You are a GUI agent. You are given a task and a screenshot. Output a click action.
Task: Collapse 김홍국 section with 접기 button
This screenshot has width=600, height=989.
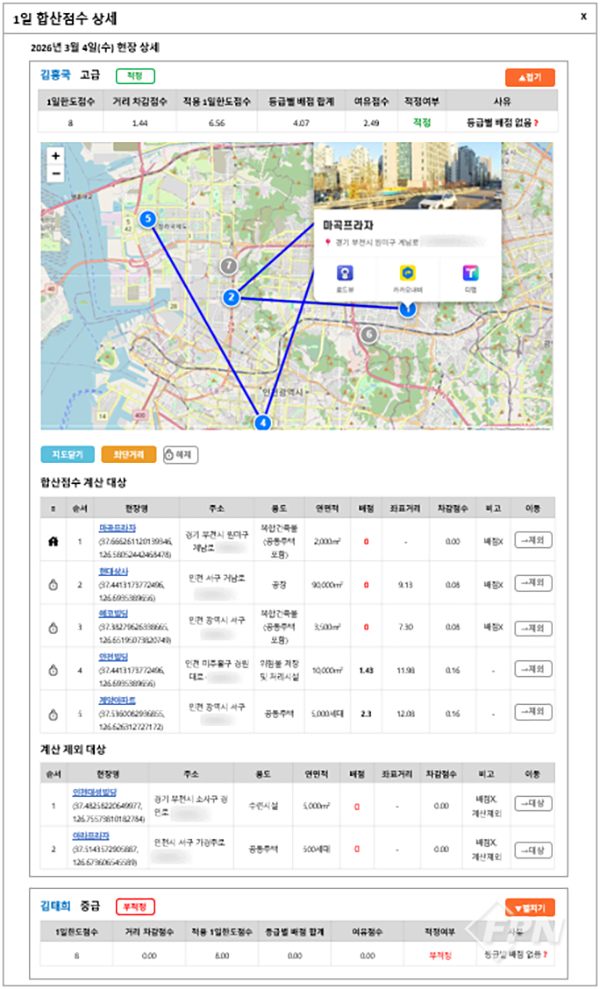point(530,75)
